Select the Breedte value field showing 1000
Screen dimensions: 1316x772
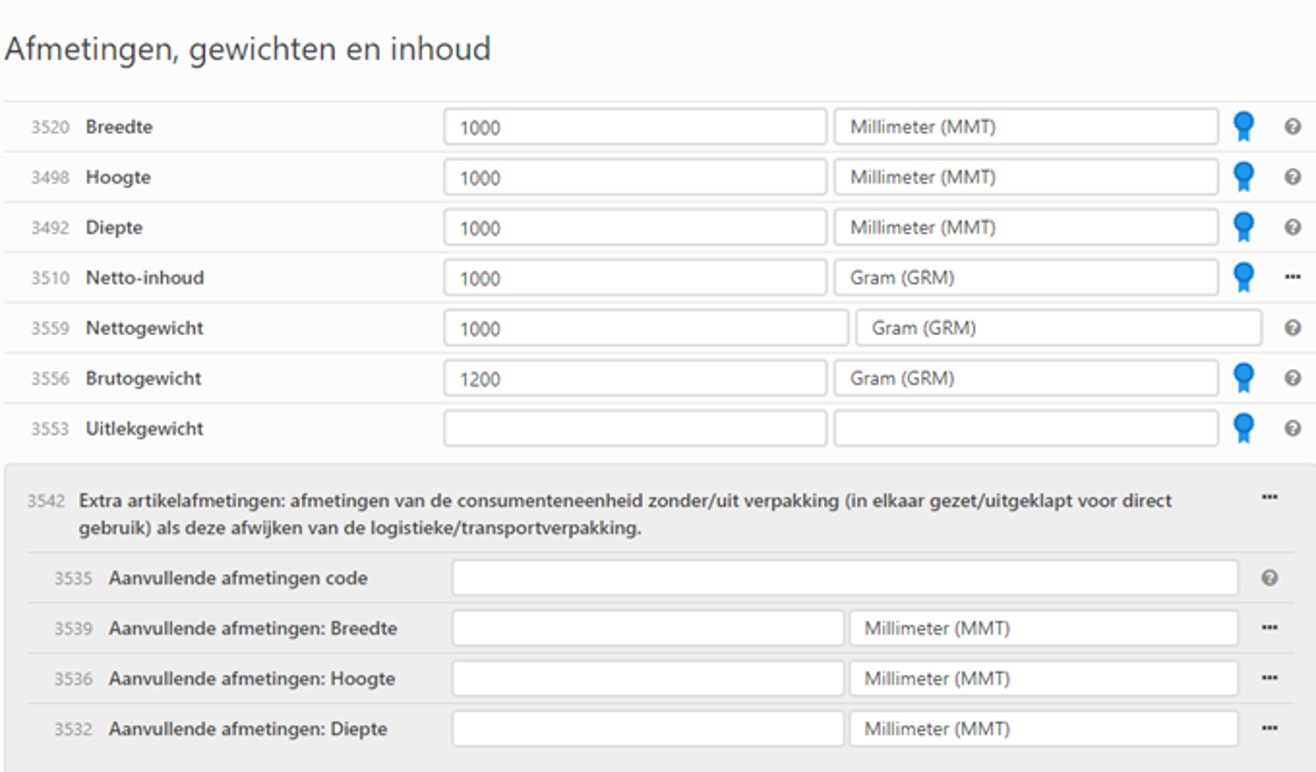636,127
